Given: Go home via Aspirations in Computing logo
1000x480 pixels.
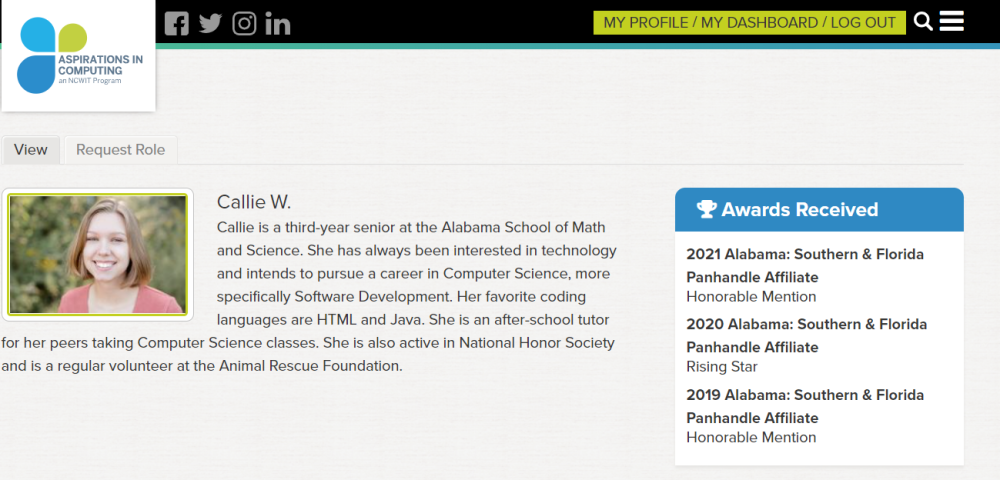Looking at the screenshot, I should [78, 55].
